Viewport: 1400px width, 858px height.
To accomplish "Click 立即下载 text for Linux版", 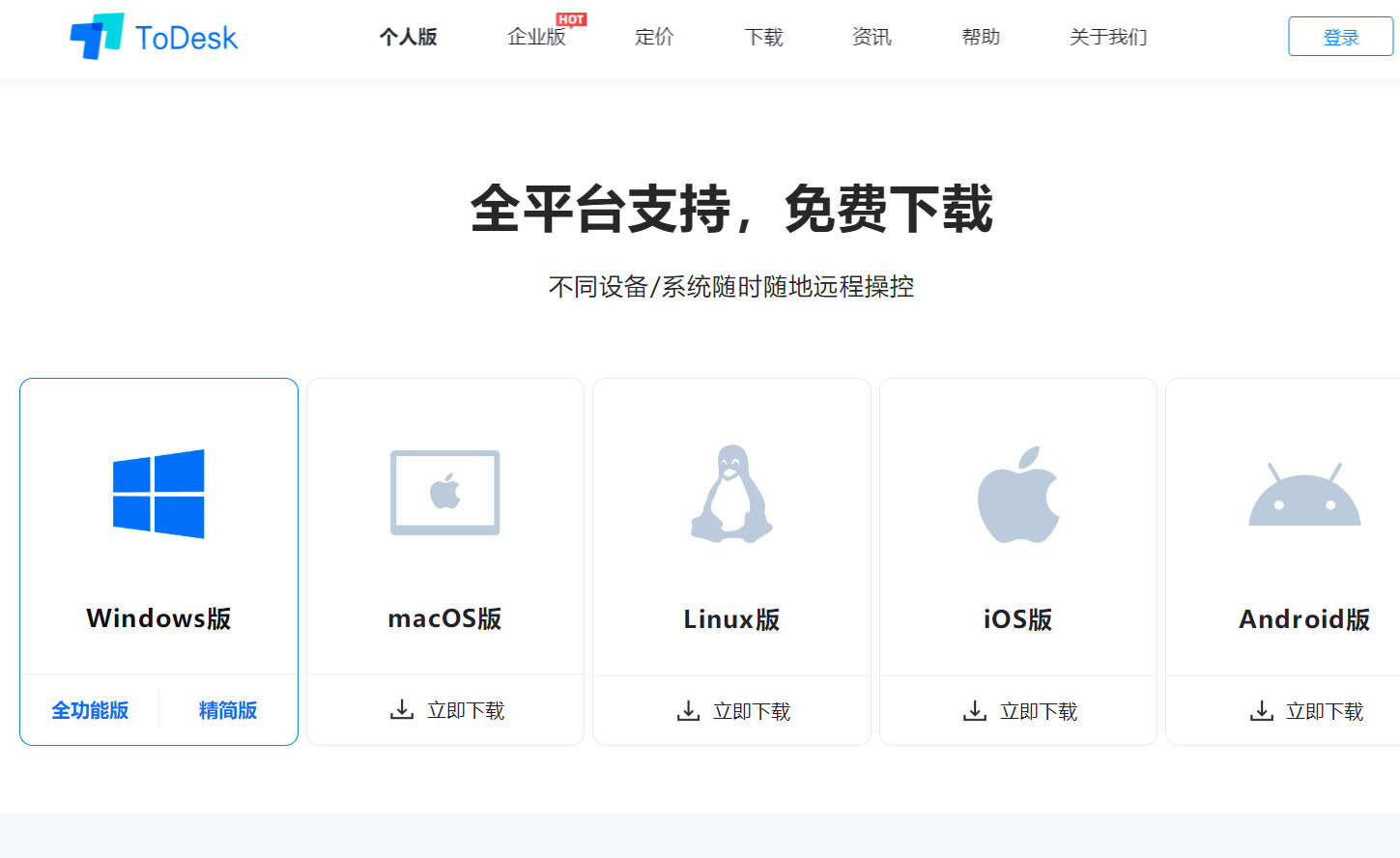I will click(x=752, y=711).
